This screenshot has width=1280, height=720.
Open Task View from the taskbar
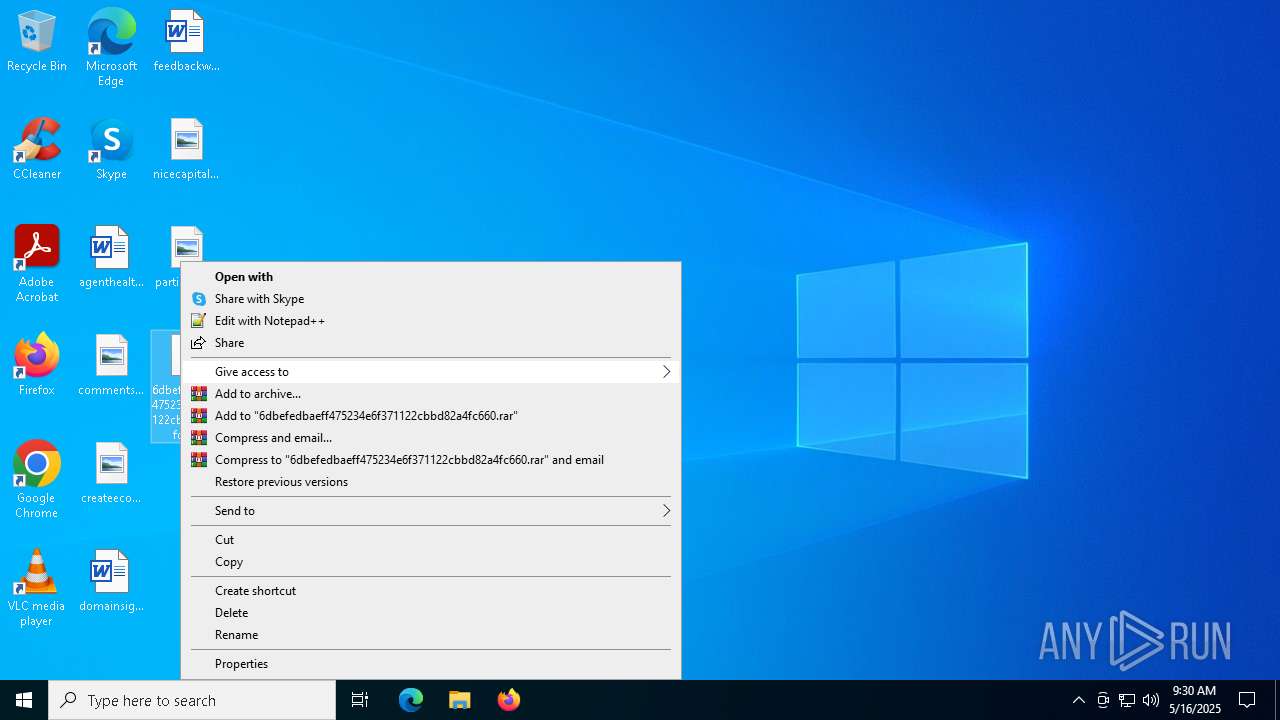[x=360, y=700]
